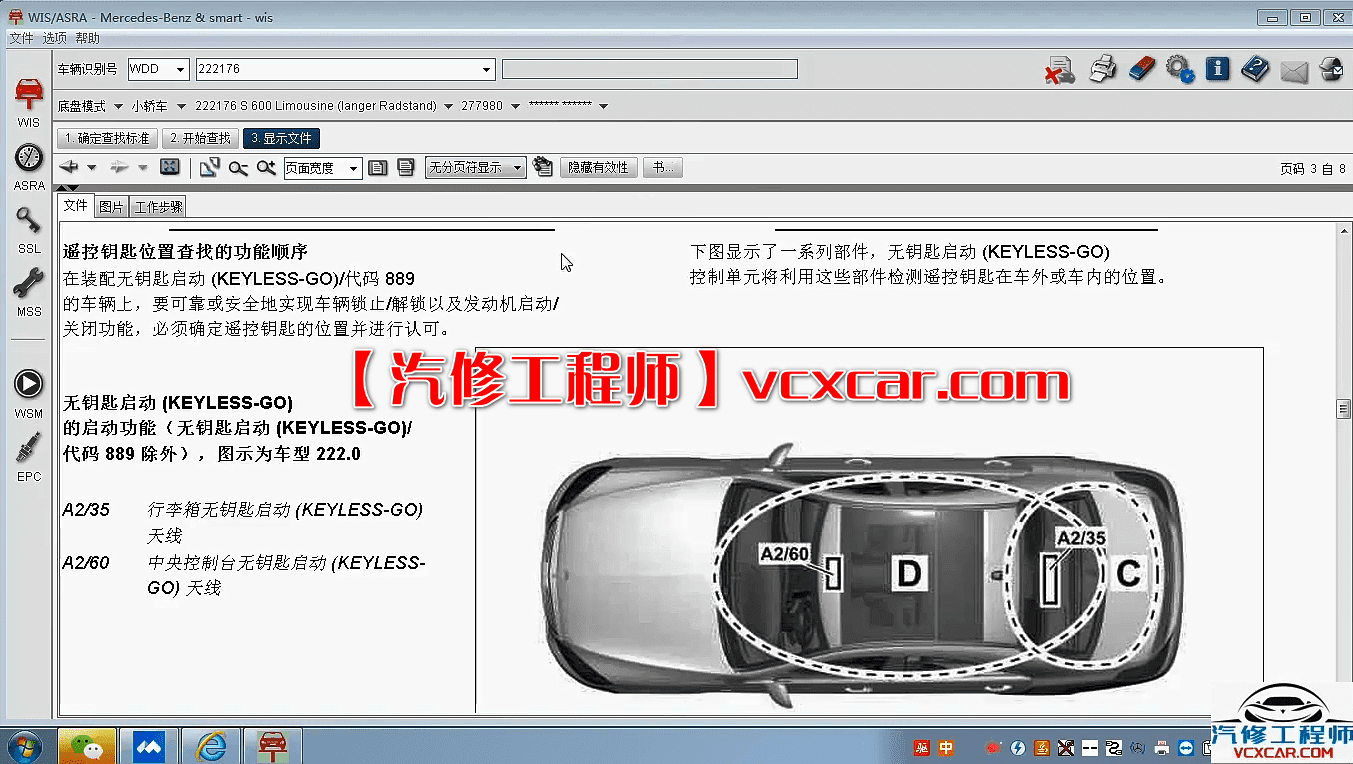Screen dimensions: 1353x764
Task: Open document information via the blue 'i' icon
Action: pyautogui.click(x=1216, y=69)
